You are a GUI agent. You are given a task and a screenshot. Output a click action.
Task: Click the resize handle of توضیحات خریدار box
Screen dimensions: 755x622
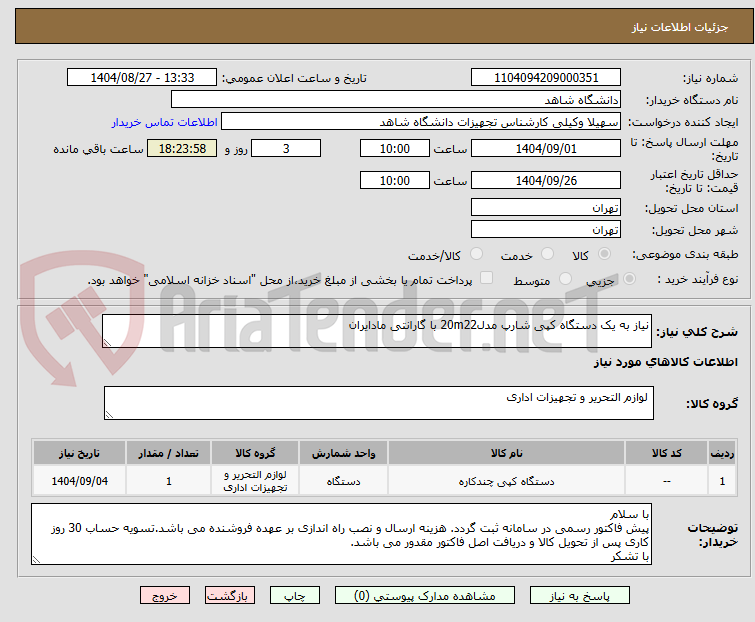point(36,560)
